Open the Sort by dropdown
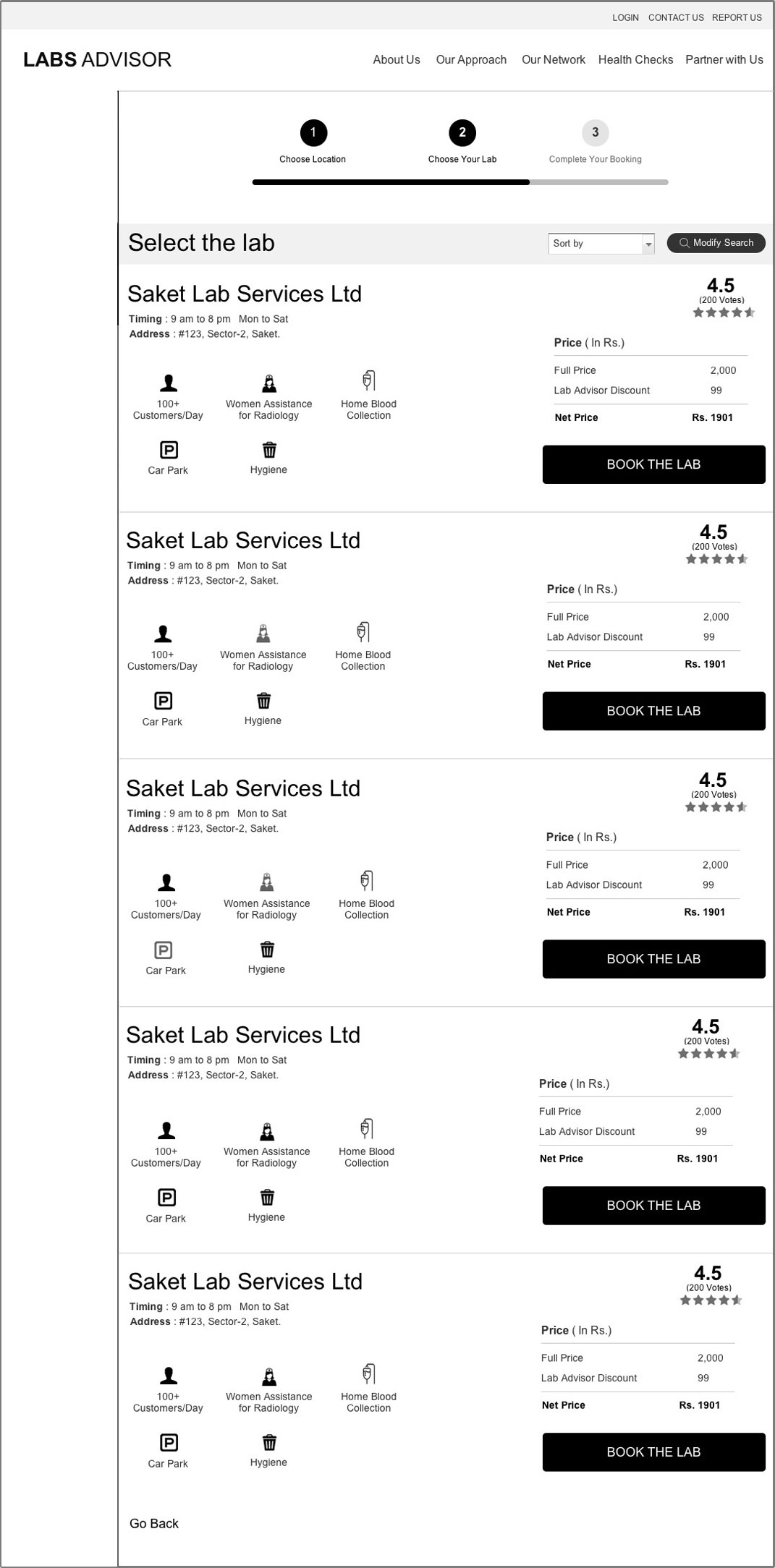This screenshot has height=1568, width=775. pyautogui.click(x=601, y=244)
